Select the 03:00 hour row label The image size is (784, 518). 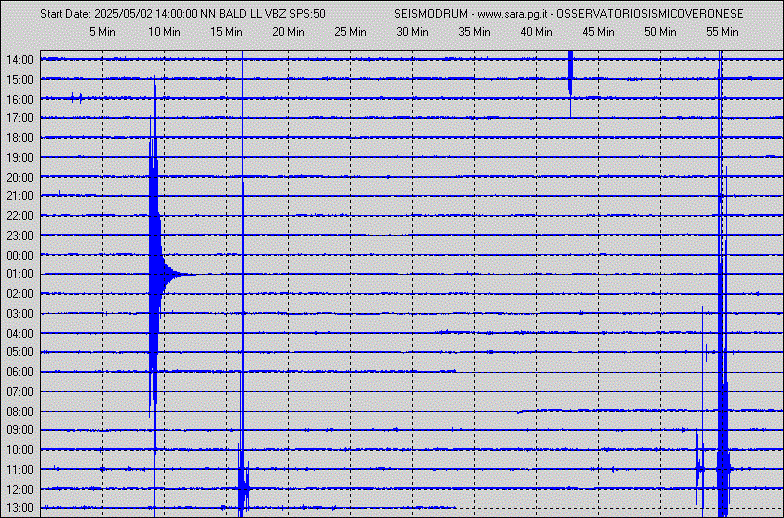click(20, 314)
